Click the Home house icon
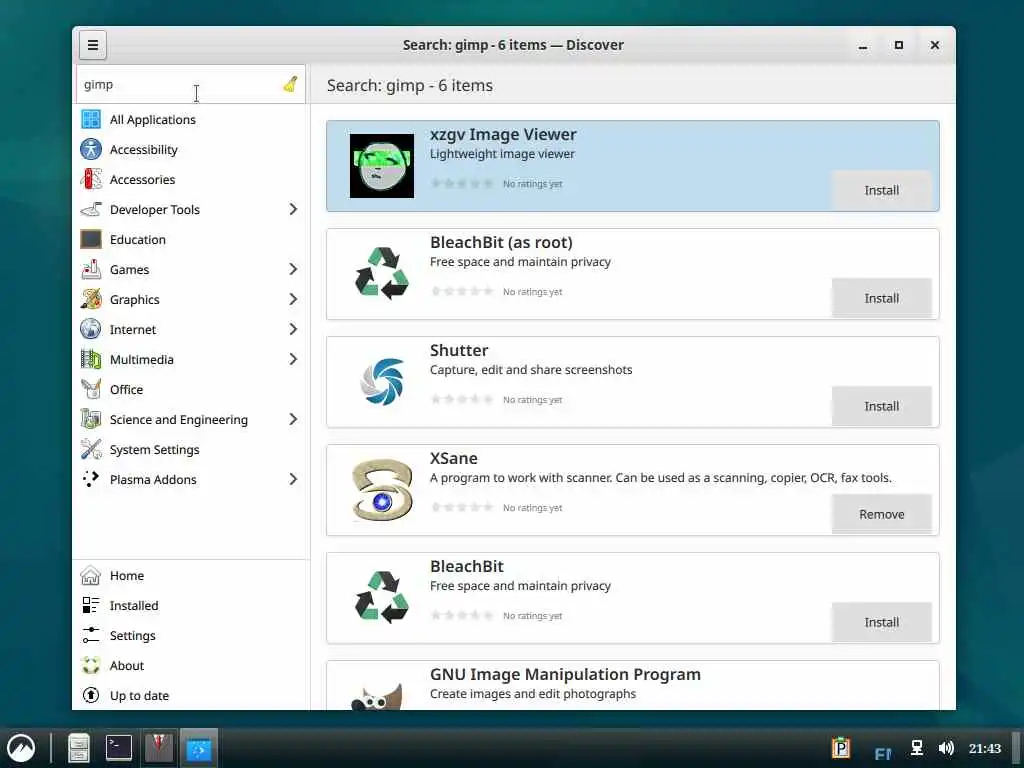The width and height of the screenshot is (1024, 768). coord(91,575)
